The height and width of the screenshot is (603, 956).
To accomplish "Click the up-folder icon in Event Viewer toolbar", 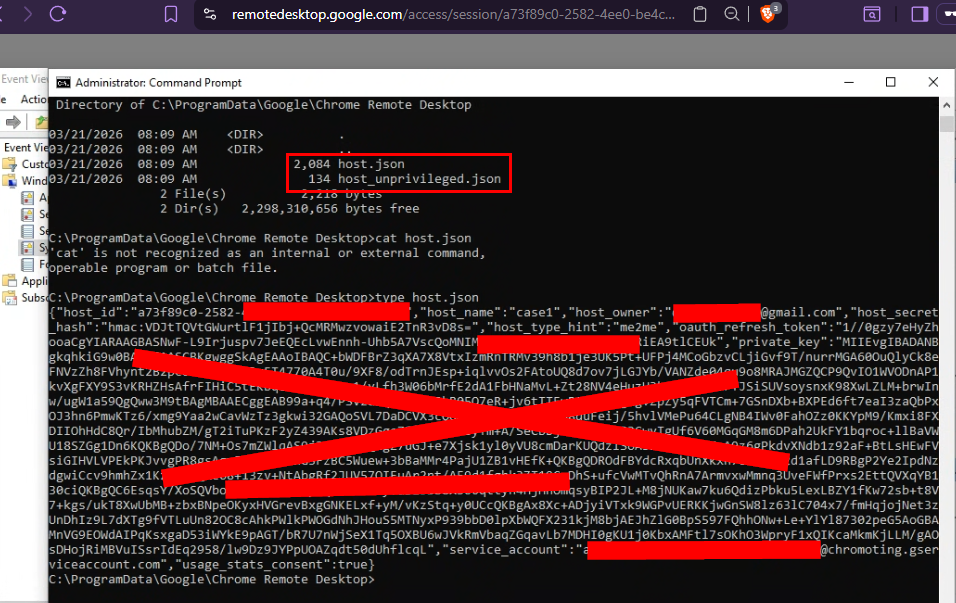I will tap(41, 122).
